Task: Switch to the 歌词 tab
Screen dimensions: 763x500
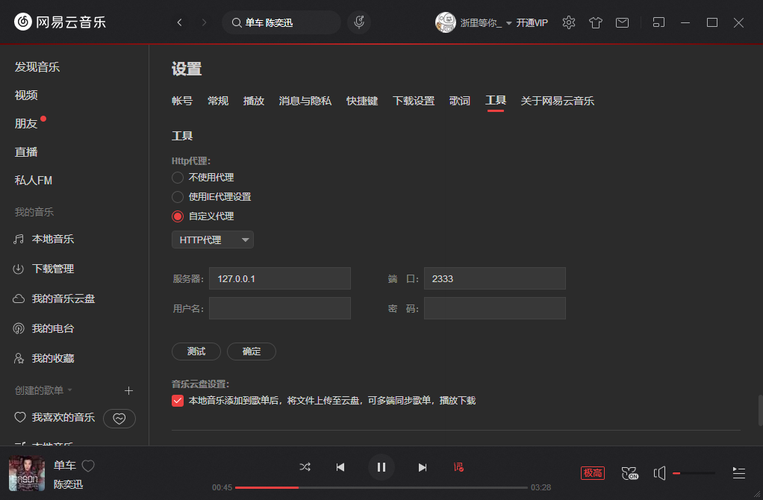Action: click(x=460, y=101)
